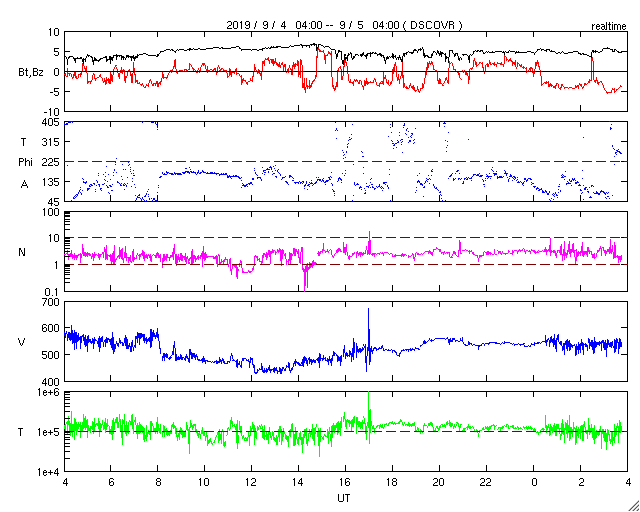Click tick value "1e+4" on the temperature axis
This screenshot has height=512, width=640.
[49, 472]
